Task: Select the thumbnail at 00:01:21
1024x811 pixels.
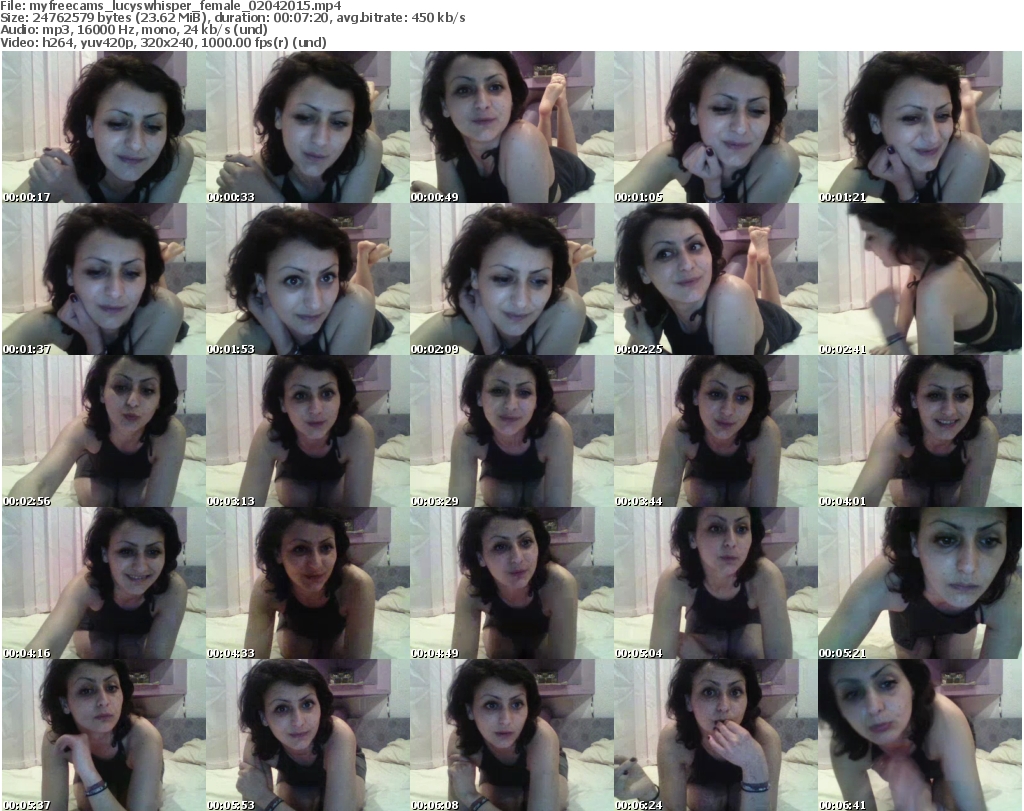Action: [920, 127]
